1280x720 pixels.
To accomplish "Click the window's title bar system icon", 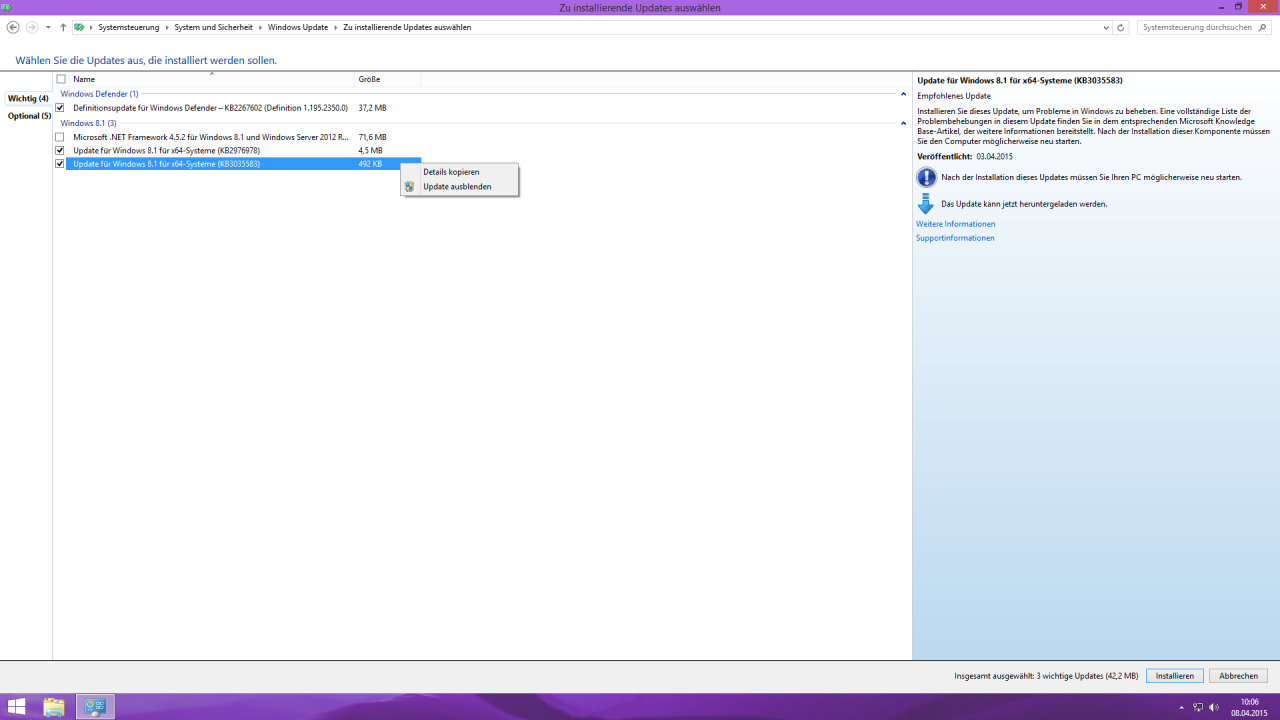I will 6,7.
